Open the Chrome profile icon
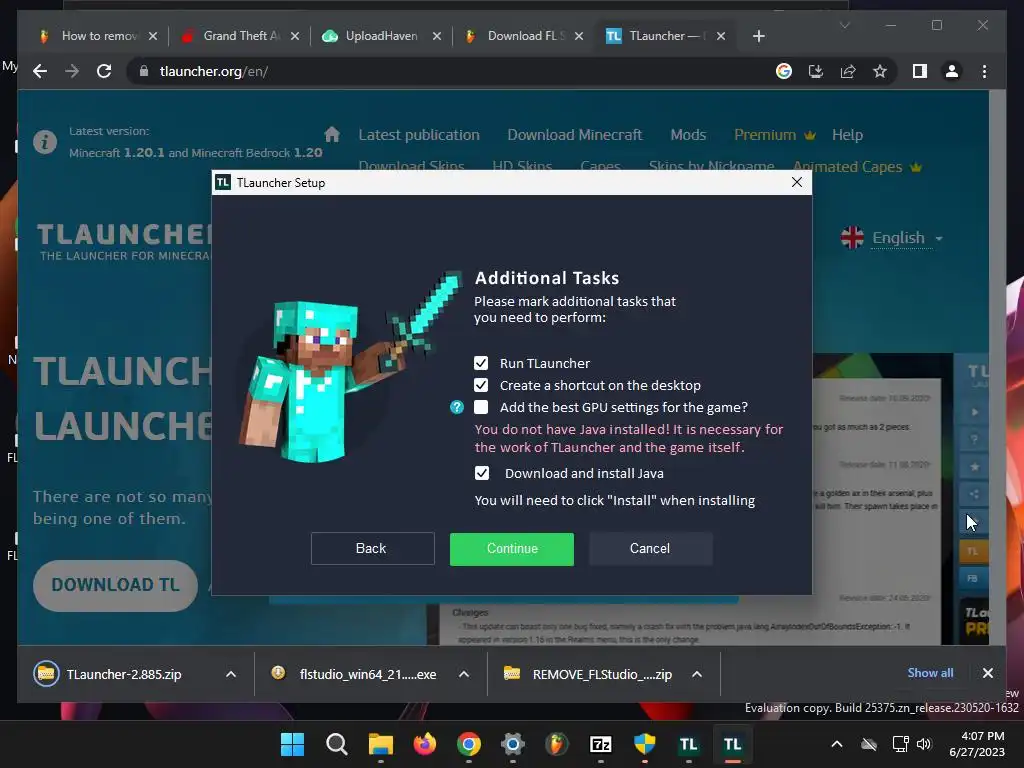 [952, 71]
